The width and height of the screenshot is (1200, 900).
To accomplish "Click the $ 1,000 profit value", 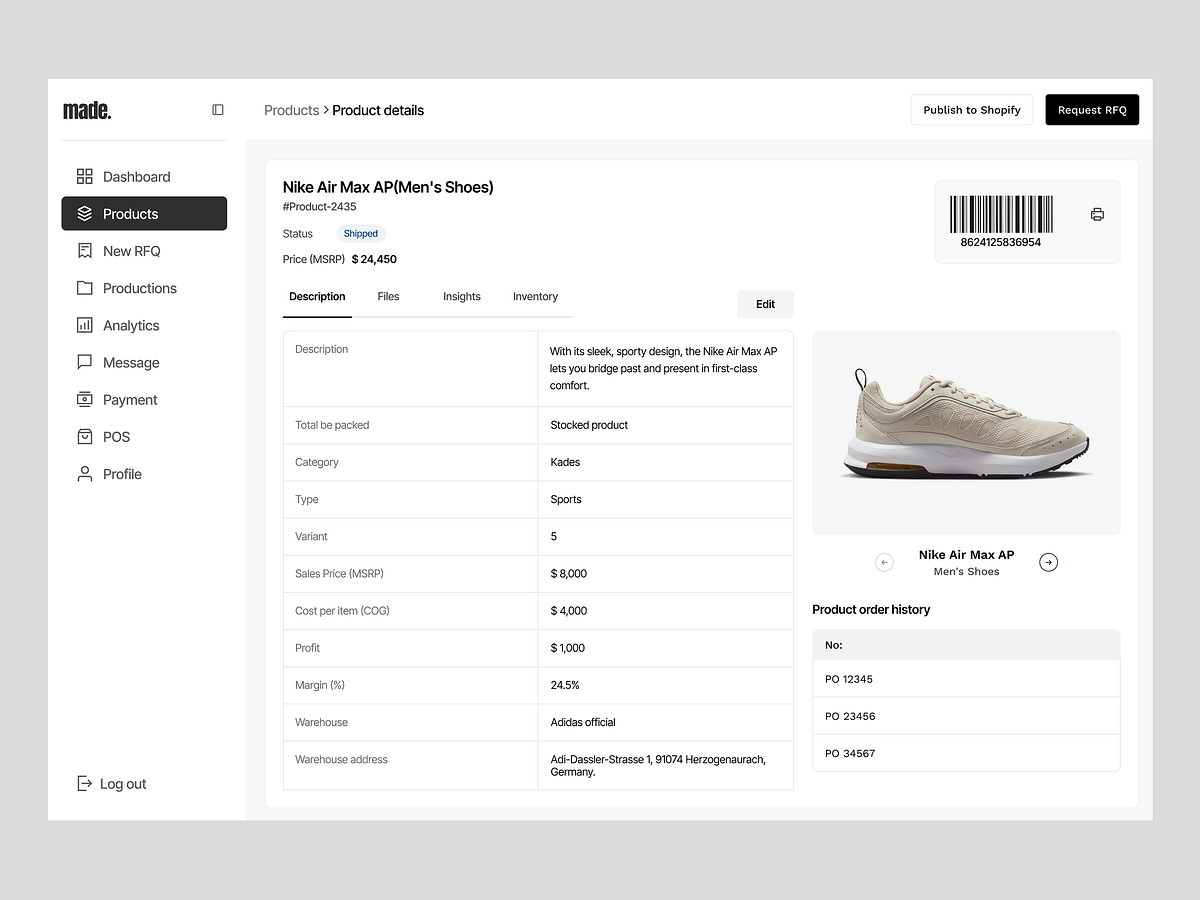I will coord(568,648).
